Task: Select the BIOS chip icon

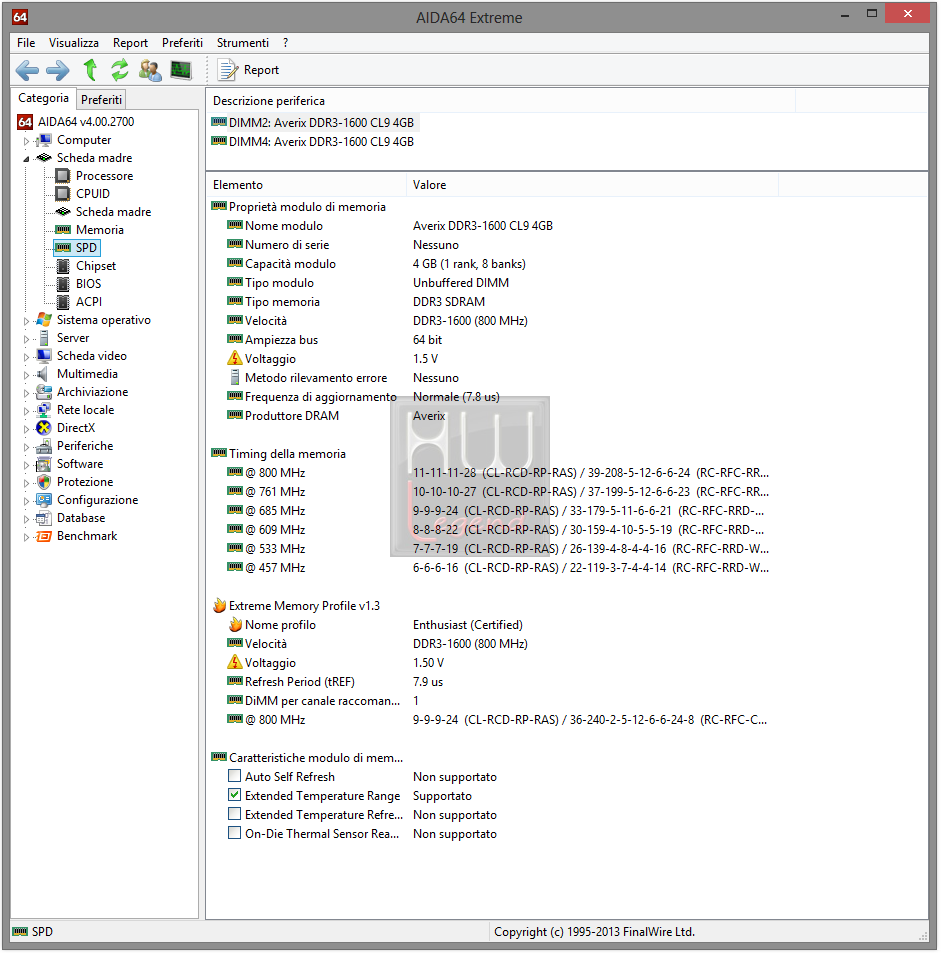Action: tap(63, 284)
